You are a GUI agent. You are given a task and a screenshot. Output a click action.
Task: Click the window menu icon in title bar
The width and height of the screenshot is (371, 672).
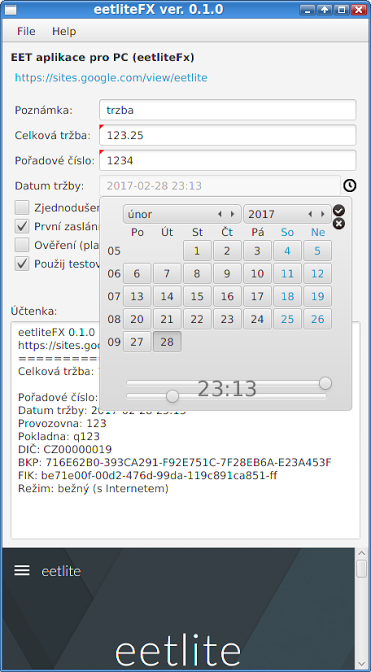[10, 9]
